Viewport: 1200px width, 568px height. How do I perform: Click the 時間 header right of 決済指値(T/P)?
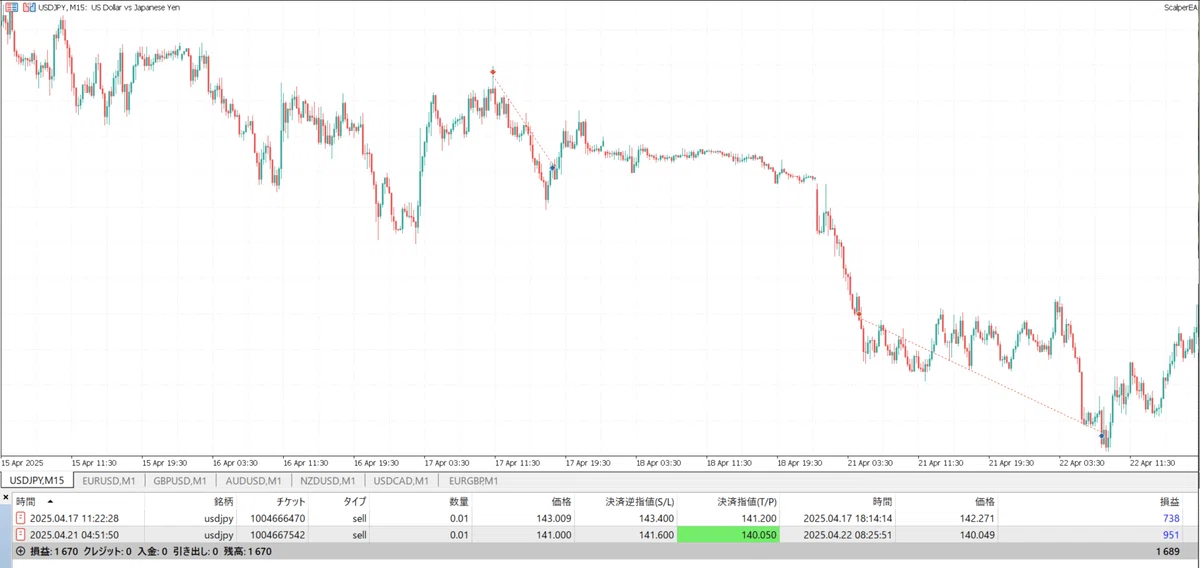coord(880,500)
